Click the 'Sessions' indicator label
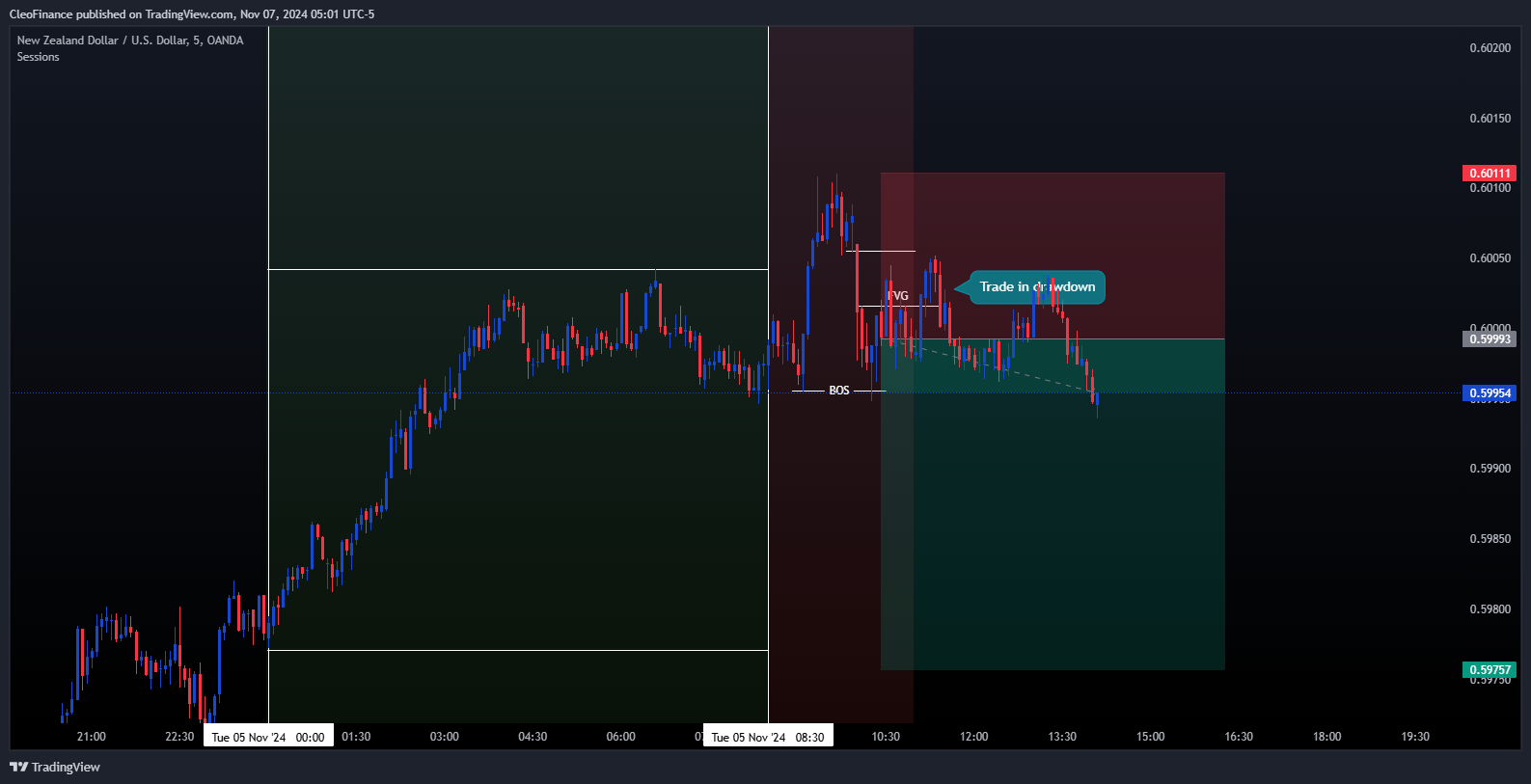Viewport: 1531px width, 784px height. click(x=38, y=57)
